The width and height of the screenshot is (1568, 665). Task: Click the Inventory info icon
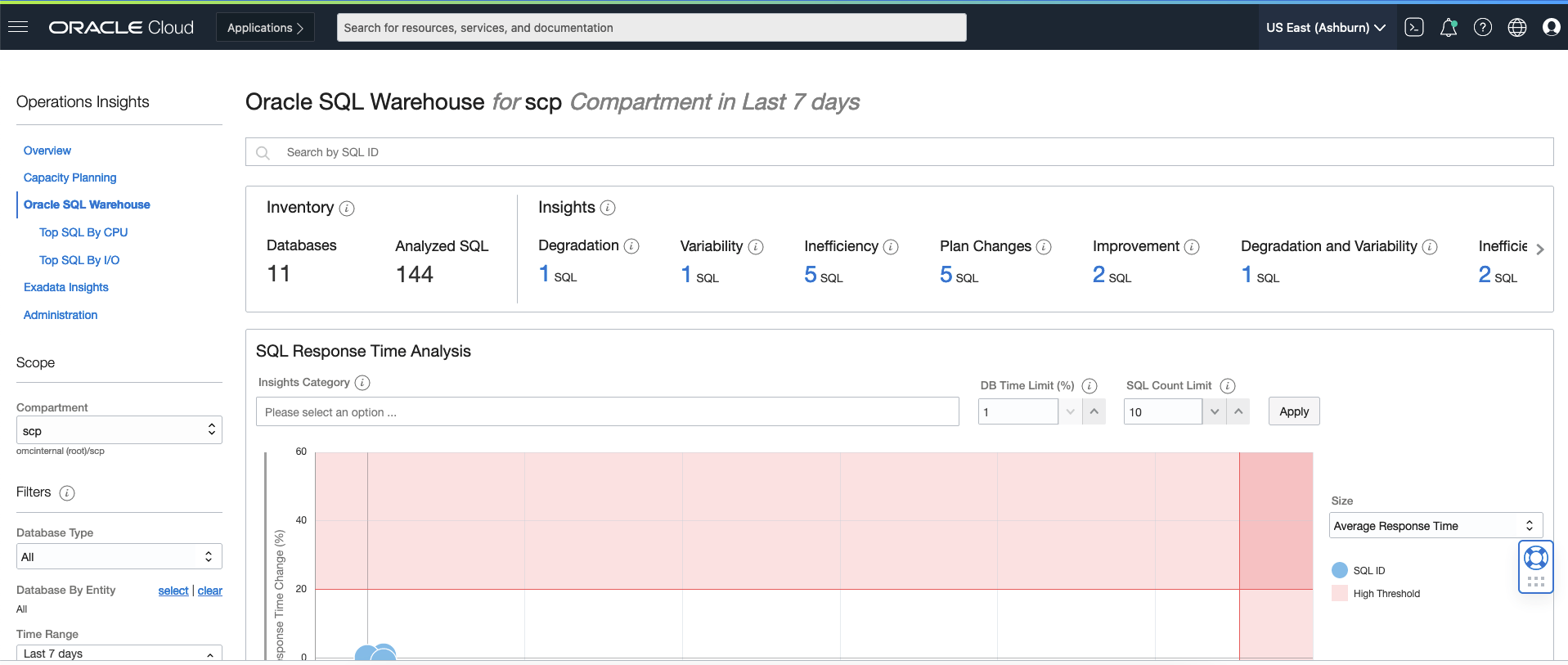click(347, 209)
